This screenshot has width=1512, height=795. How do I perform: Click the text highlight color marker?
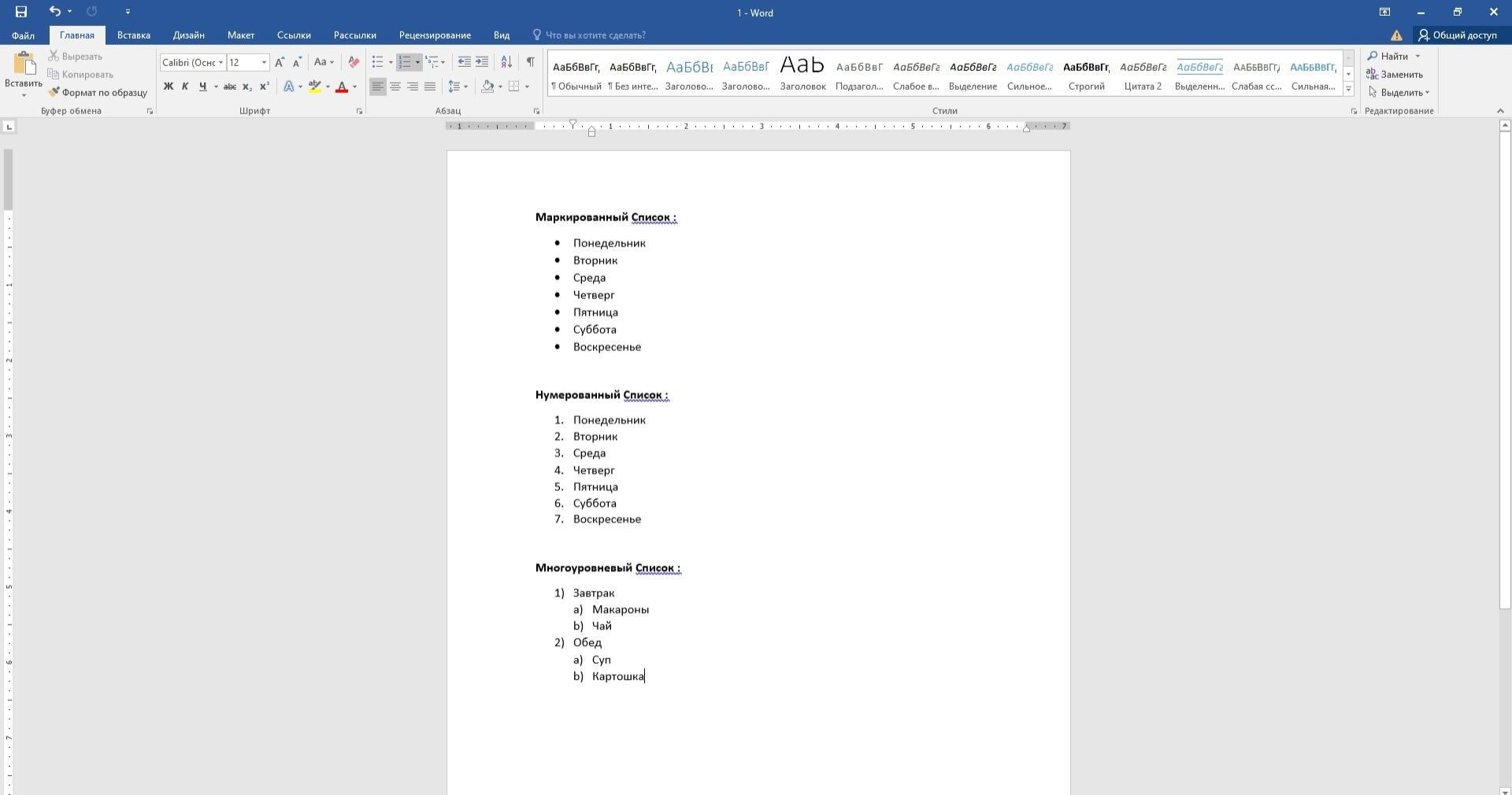pyautogui.click(x=315, y=87)
